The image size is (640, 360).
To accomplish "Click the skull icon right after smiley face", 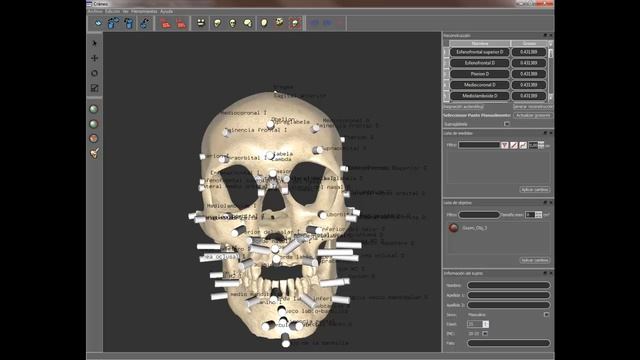I will (217, 23).
